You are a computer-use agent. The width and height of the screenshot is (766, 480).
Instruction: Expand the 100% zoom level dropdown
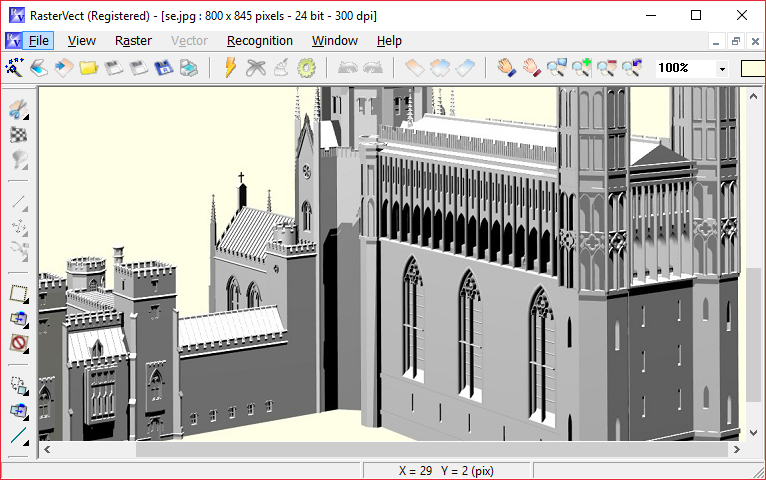coord(722,69)
